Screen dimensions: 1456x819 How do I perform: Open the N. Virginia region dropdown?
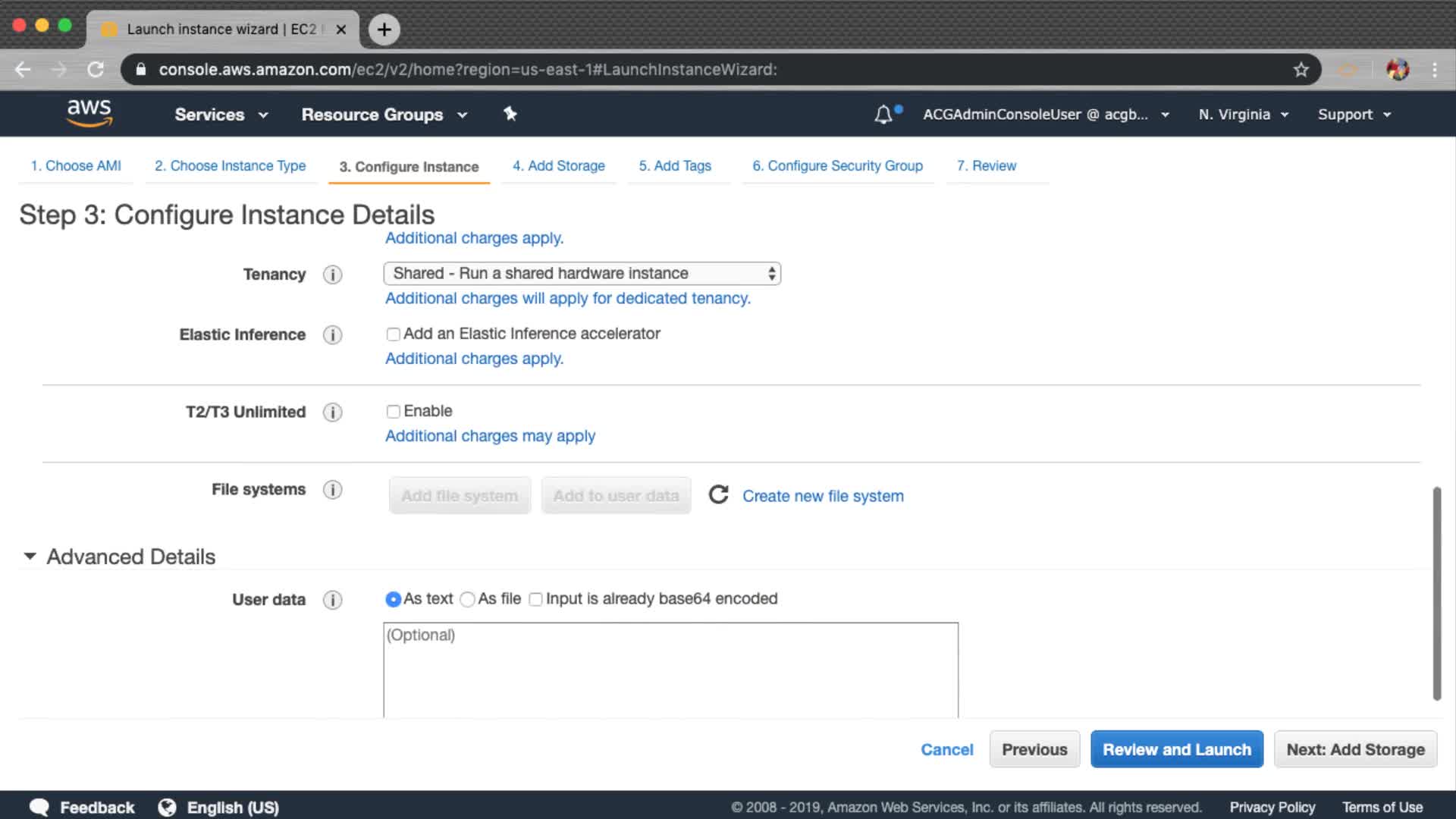[x=1243, y=115]
